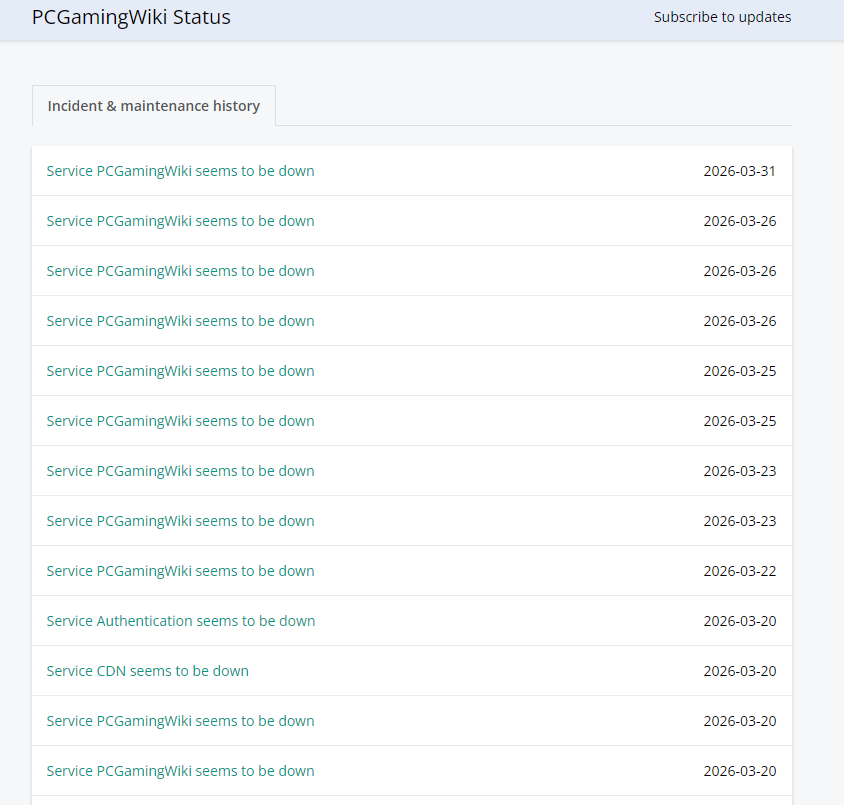The image size is (844, 805).
Task: Open the PCGamingWiki down incident from 2026-03-22
Action: pyautogui.click(x=180, y=571)
